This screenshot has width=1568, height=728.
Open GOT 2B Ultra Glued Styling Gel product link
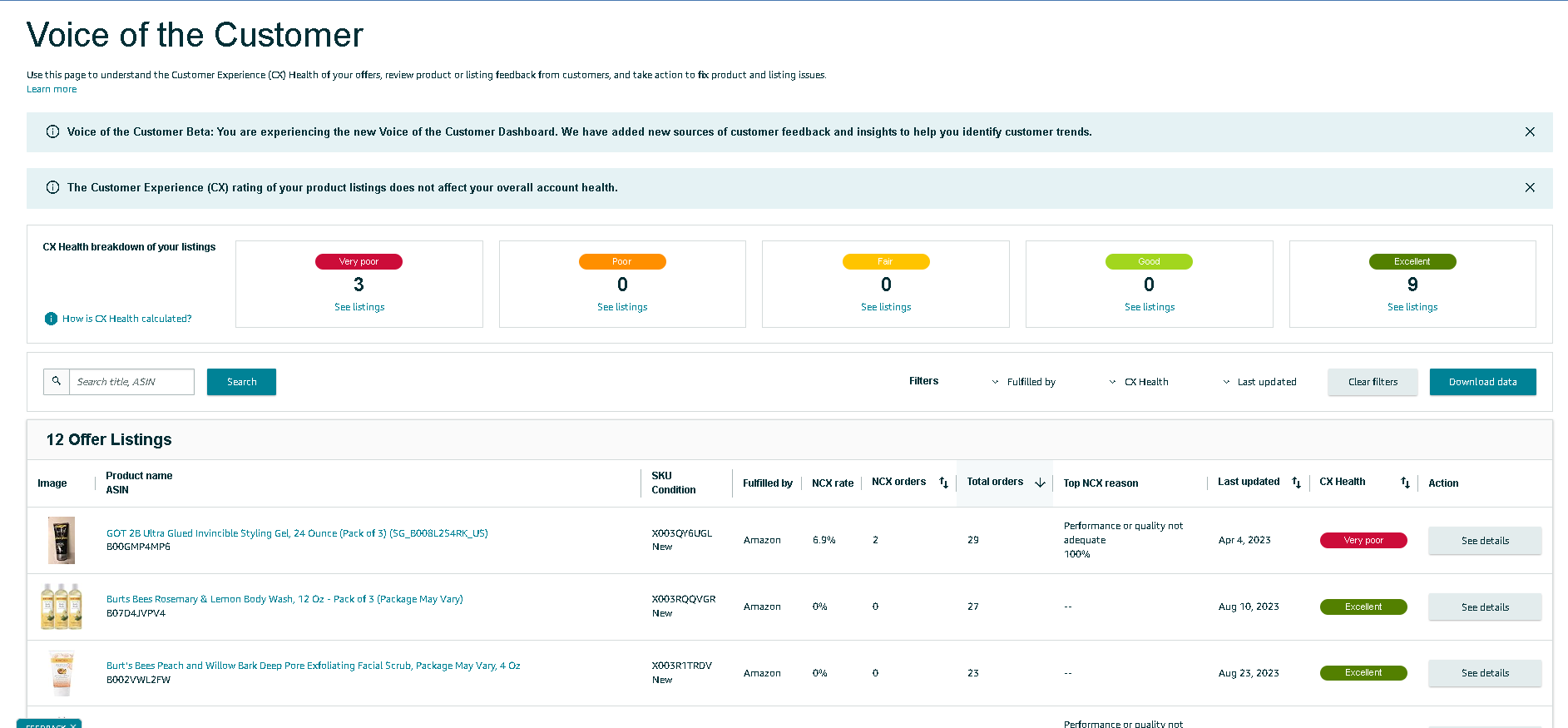pos(297,533)
